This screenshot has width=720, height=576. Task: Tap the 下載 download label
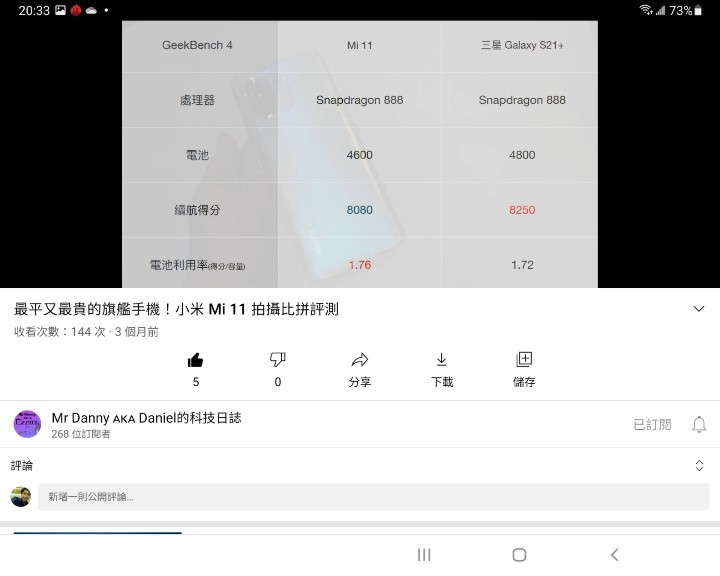click(x=442, y=382)
